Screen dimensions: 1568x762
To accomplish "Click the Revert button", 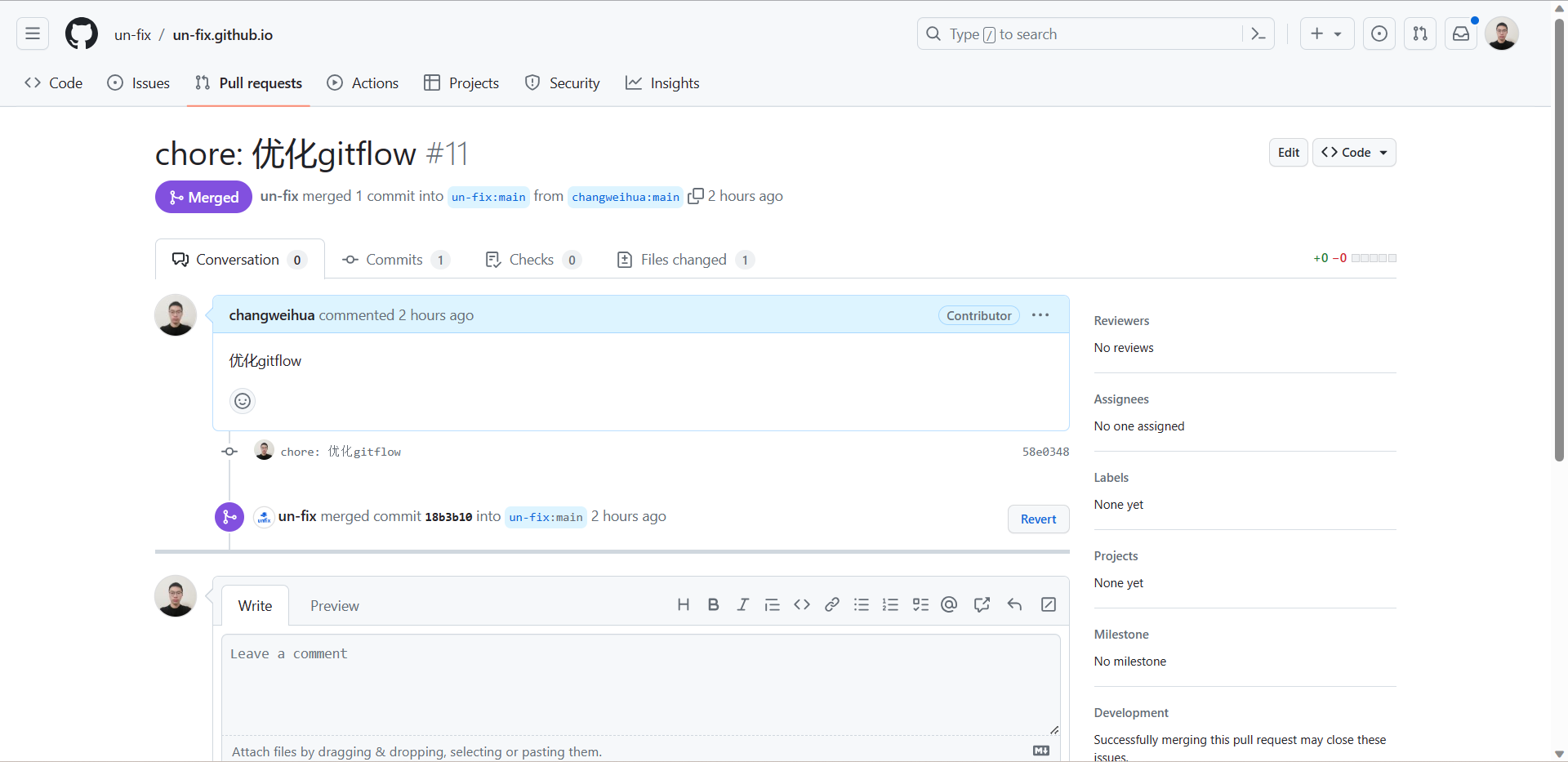I will click(1038, 519).
